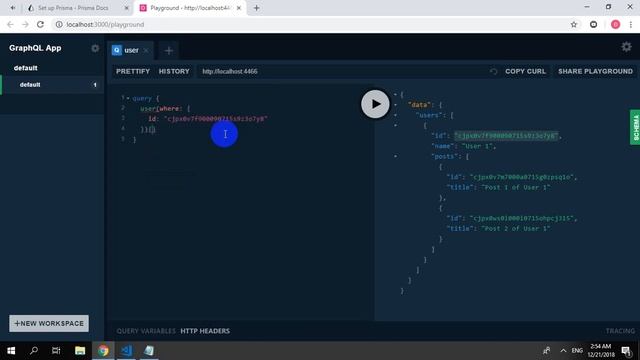
Task: Collapse the "users" array in the response
Action: click(x=395, y=115)
